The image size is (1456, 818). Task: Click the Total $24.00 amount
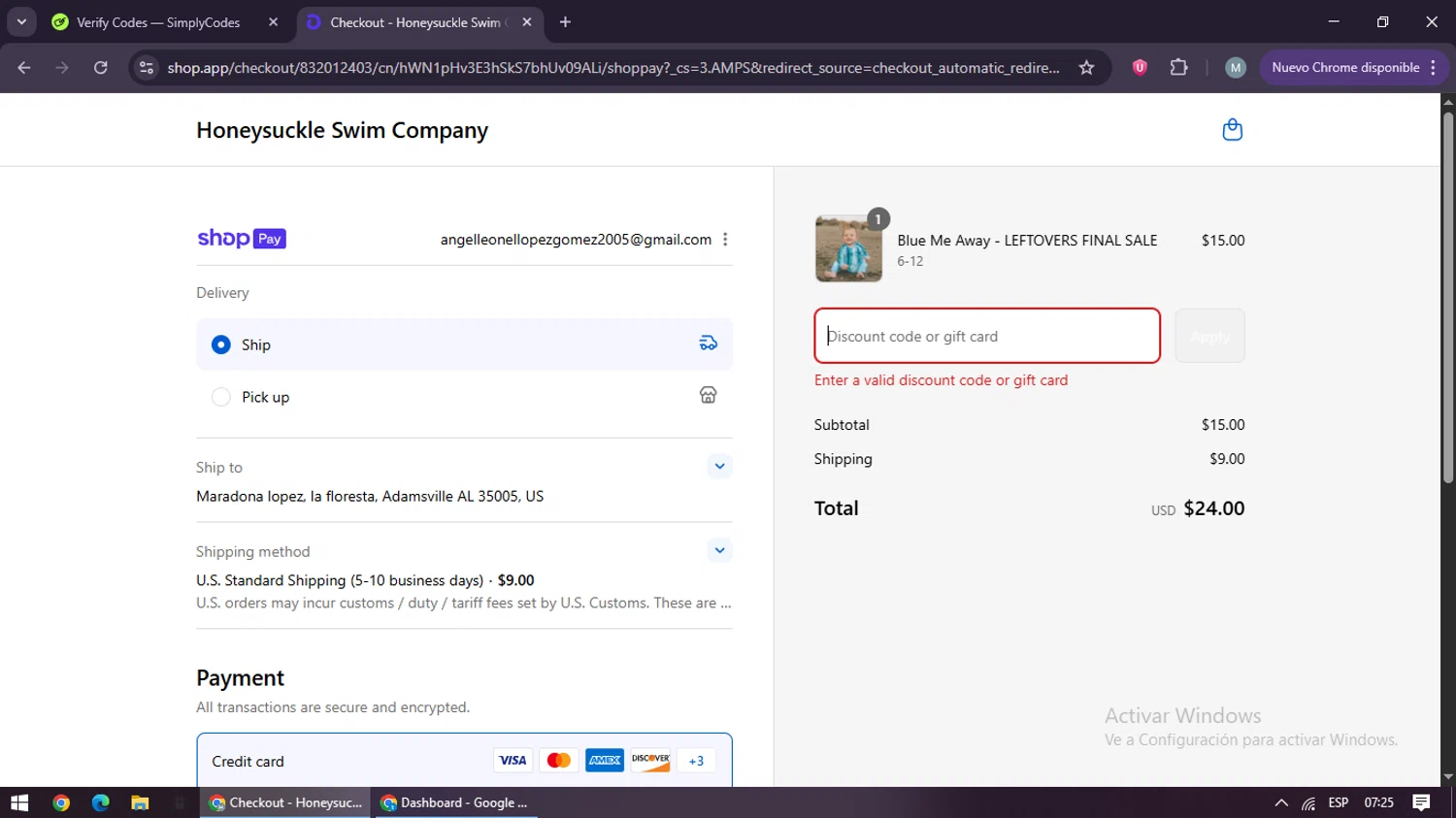(1213, 508)
